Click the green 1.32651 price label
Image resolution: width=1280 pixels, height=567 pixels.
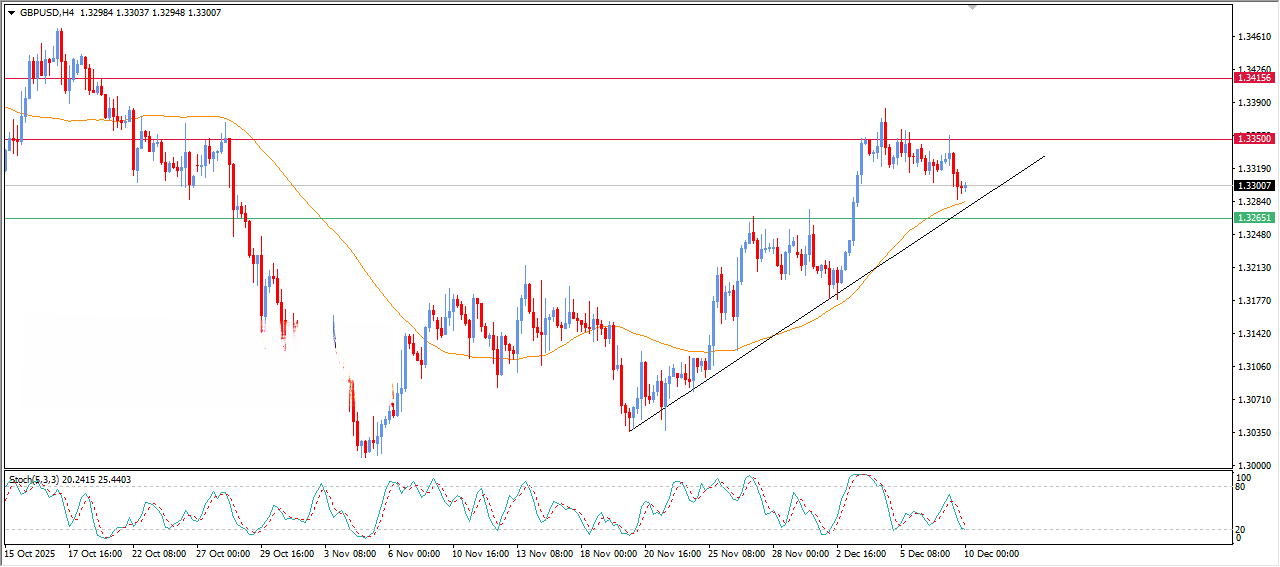click(x=1253, y=218)
